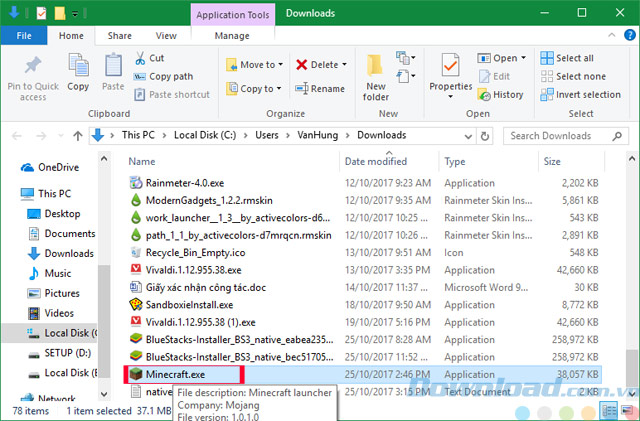The width and height of the screenshot is (640, 421).
Task: Open recent locations dropdown arrow
Action: coord(61,136)
